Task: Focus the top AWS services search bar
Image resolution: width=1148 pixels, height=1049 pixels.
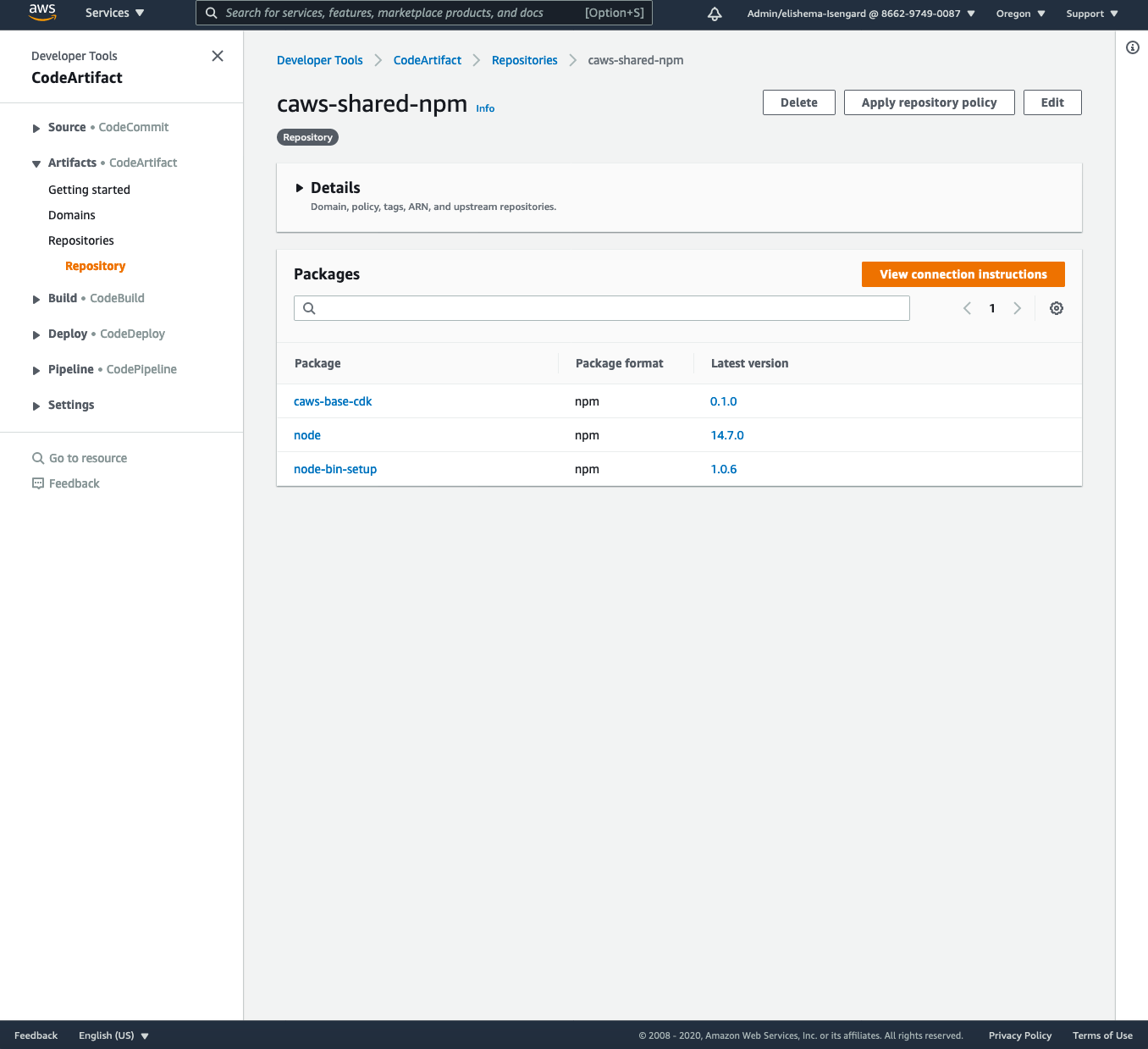Action: tap(424, 13)
